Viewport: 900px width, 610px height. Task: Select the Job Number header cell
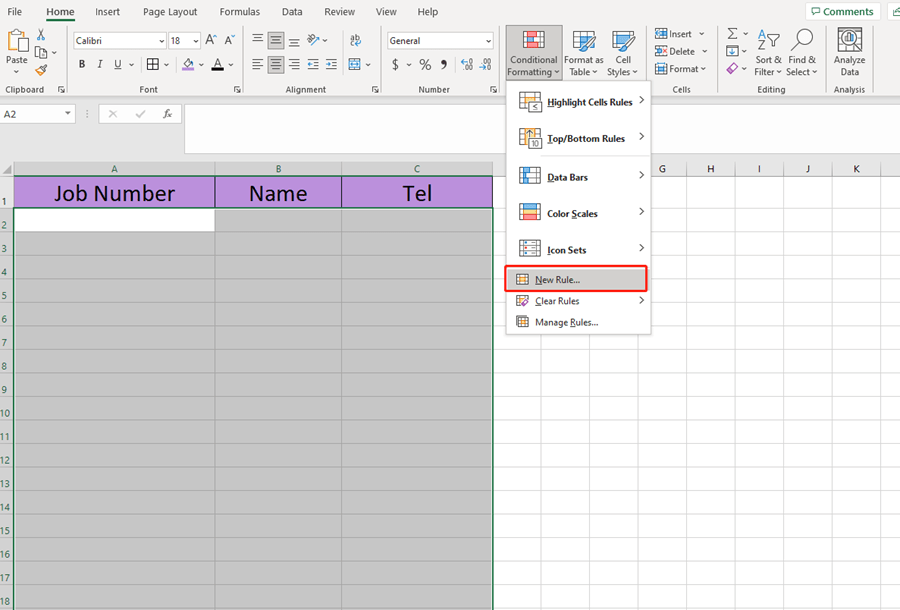click(114, 193)
